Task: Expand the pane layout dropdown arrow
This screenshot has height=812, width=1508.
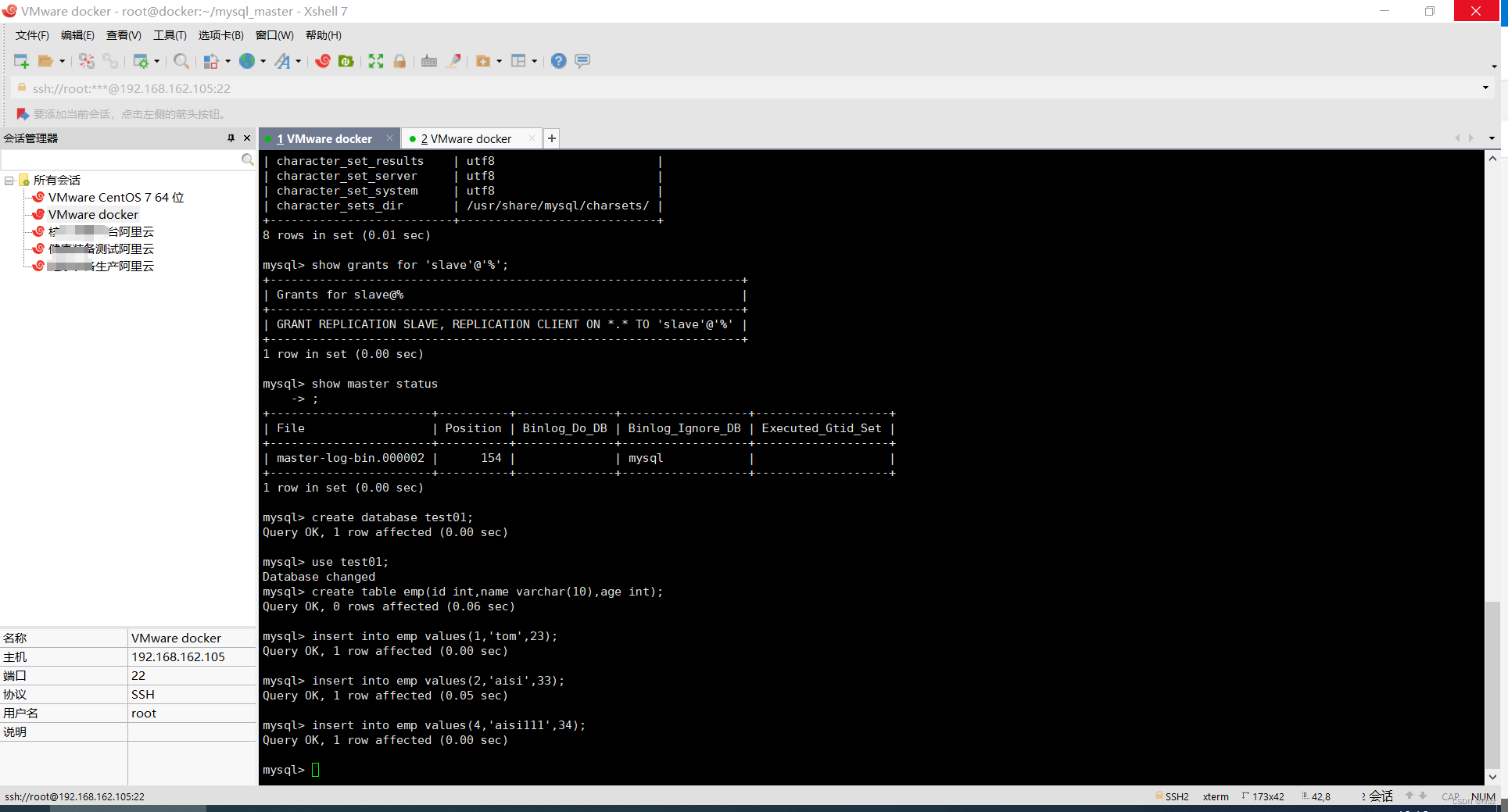Action: pos(534,61)
